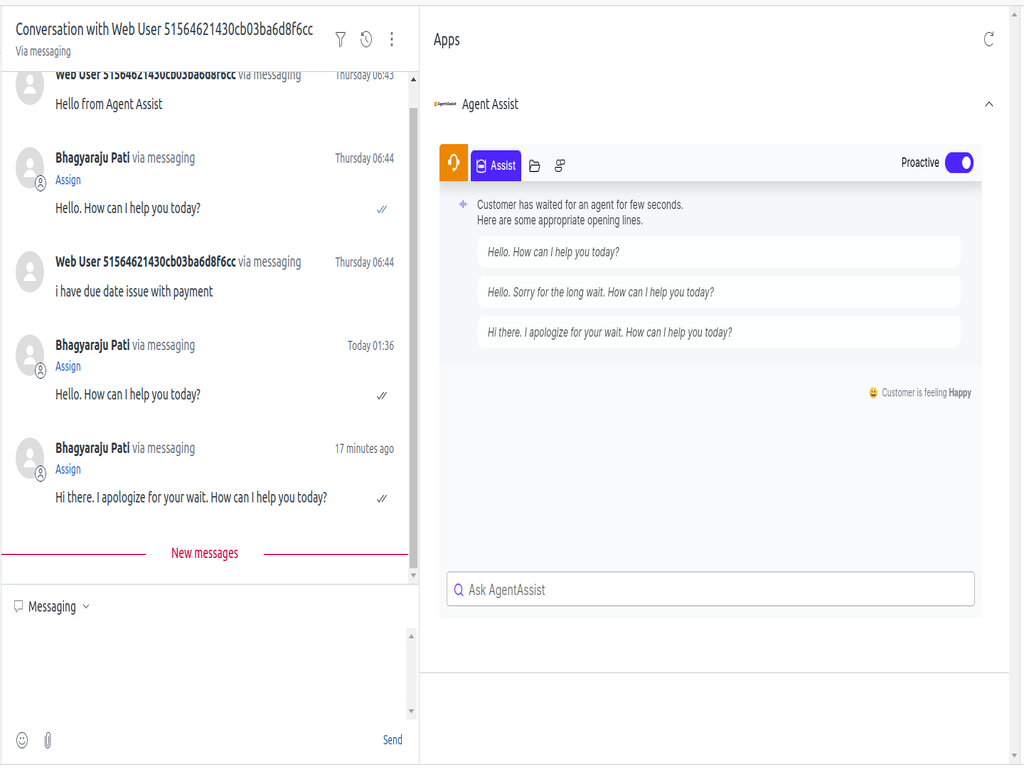The width and height of the screenshot is (1024, 768).
Task: Disable the Proactive toggle
Action: (x=958, y=163)
